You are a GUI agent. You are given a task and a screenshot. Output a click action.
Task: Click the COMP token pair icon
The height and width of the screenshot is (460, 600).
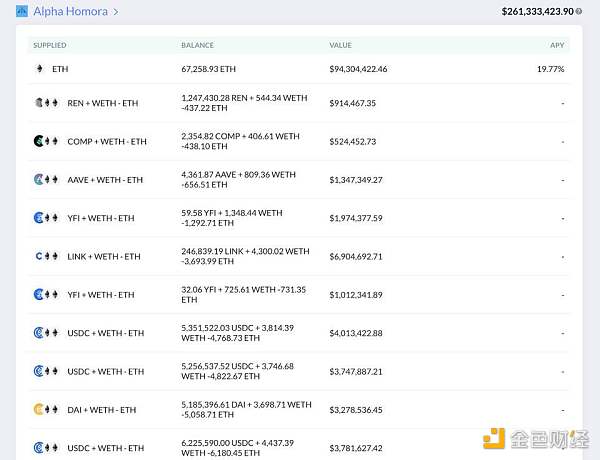pos(41,141)
